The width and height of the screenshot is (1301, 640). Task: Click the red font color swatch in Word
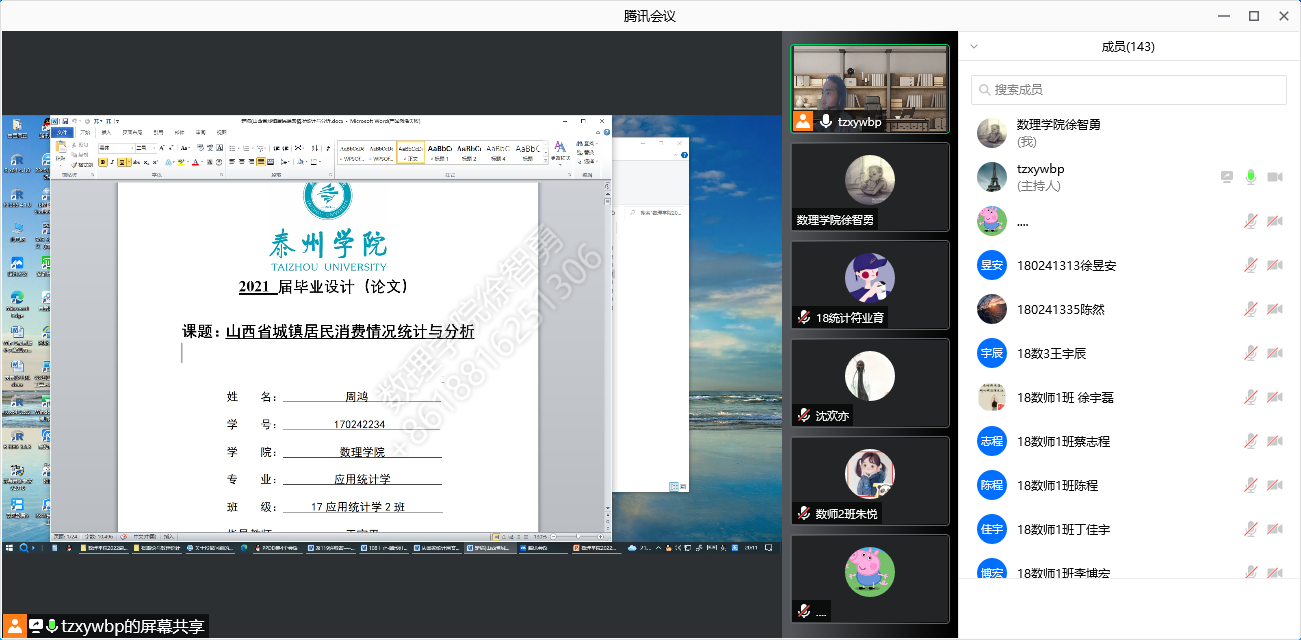tap(196, 162)
